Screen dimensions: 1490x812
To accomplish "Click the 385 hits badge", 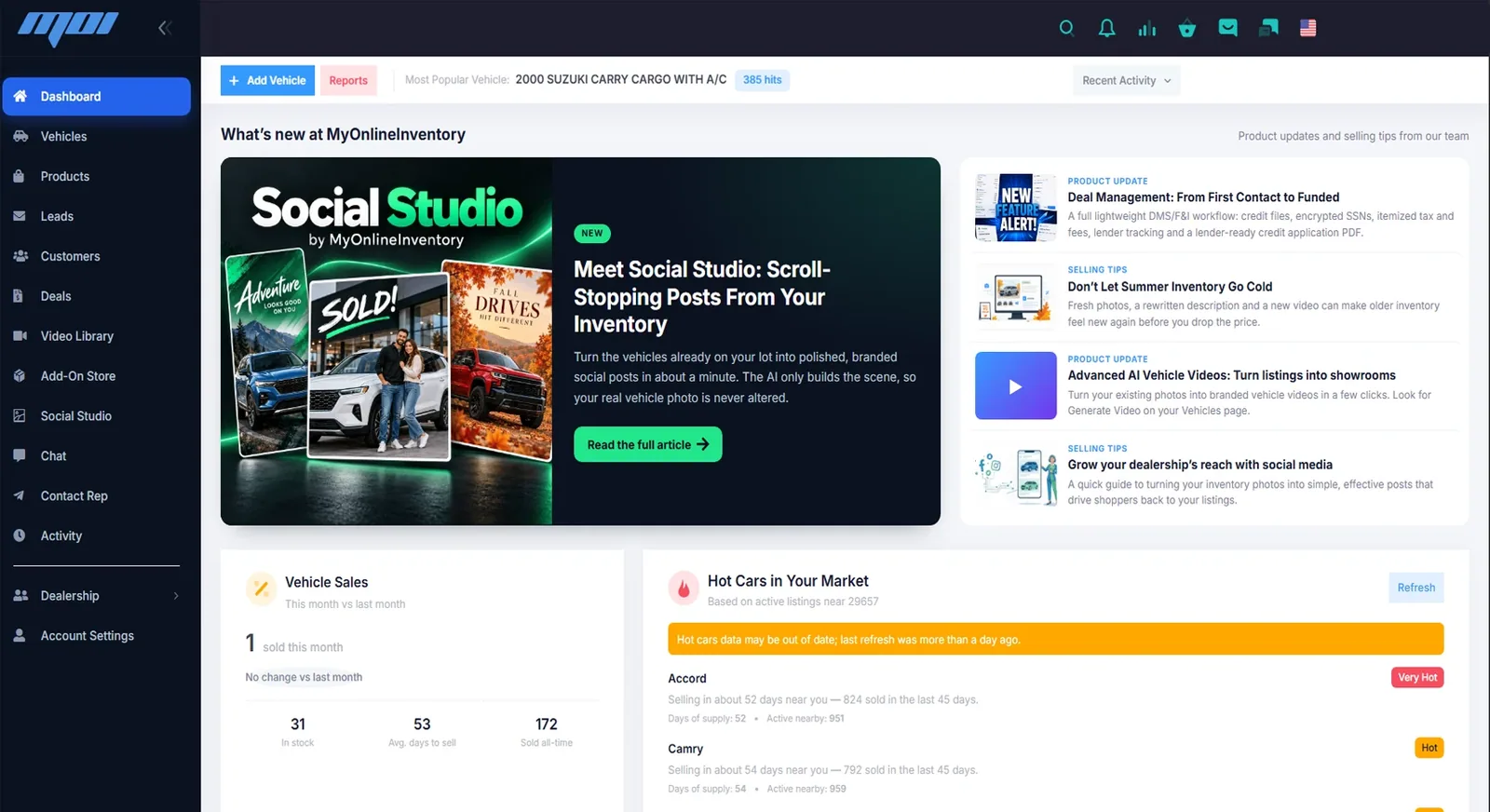I will [x=763, y=80].
